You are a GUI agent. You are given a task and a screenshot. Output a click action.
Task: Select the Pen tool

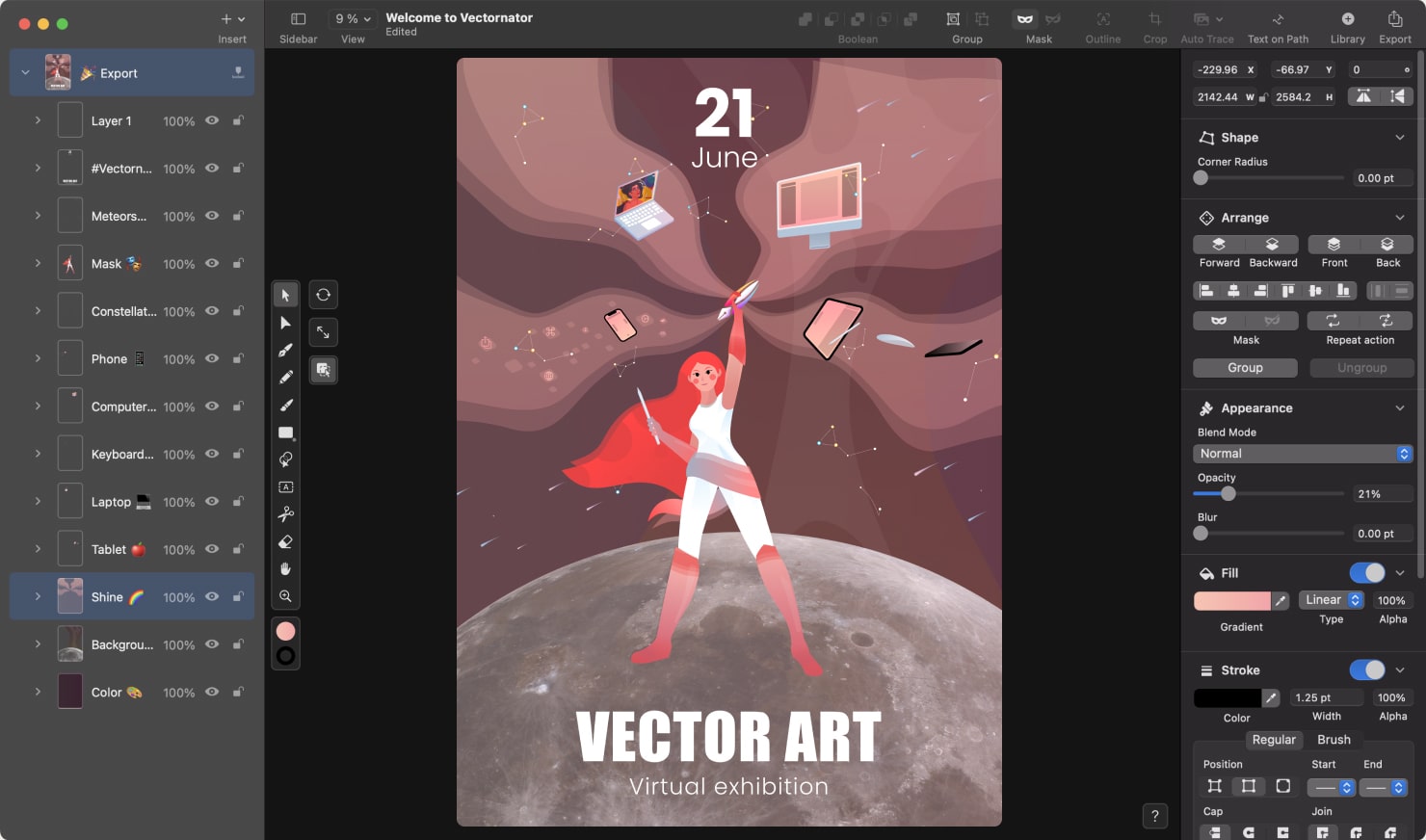(x=285, y=350)
